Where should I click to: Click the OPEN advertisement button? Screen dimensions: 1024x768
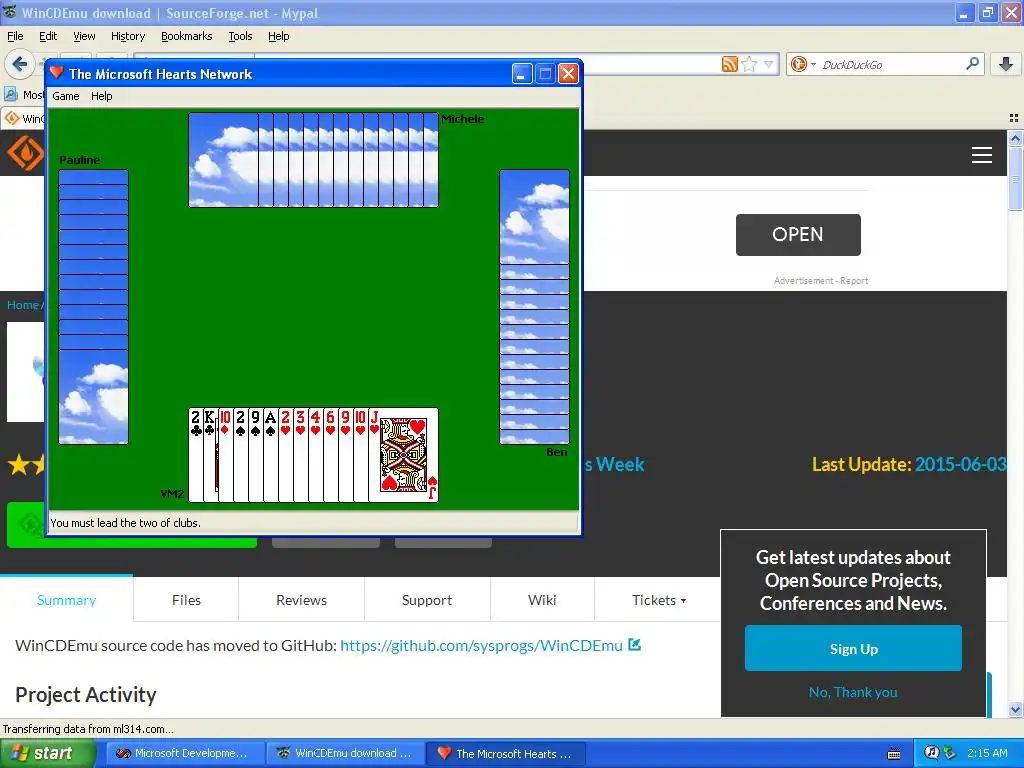(x=798, y=234)
